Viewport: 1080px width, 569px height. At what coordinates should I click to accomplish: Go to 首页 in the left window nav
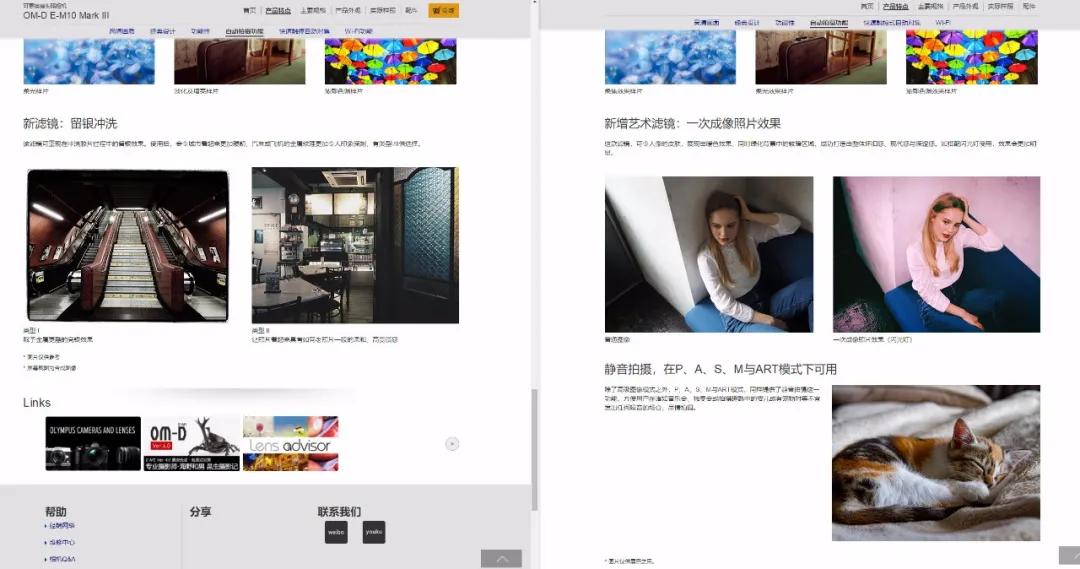click(249, 10)
